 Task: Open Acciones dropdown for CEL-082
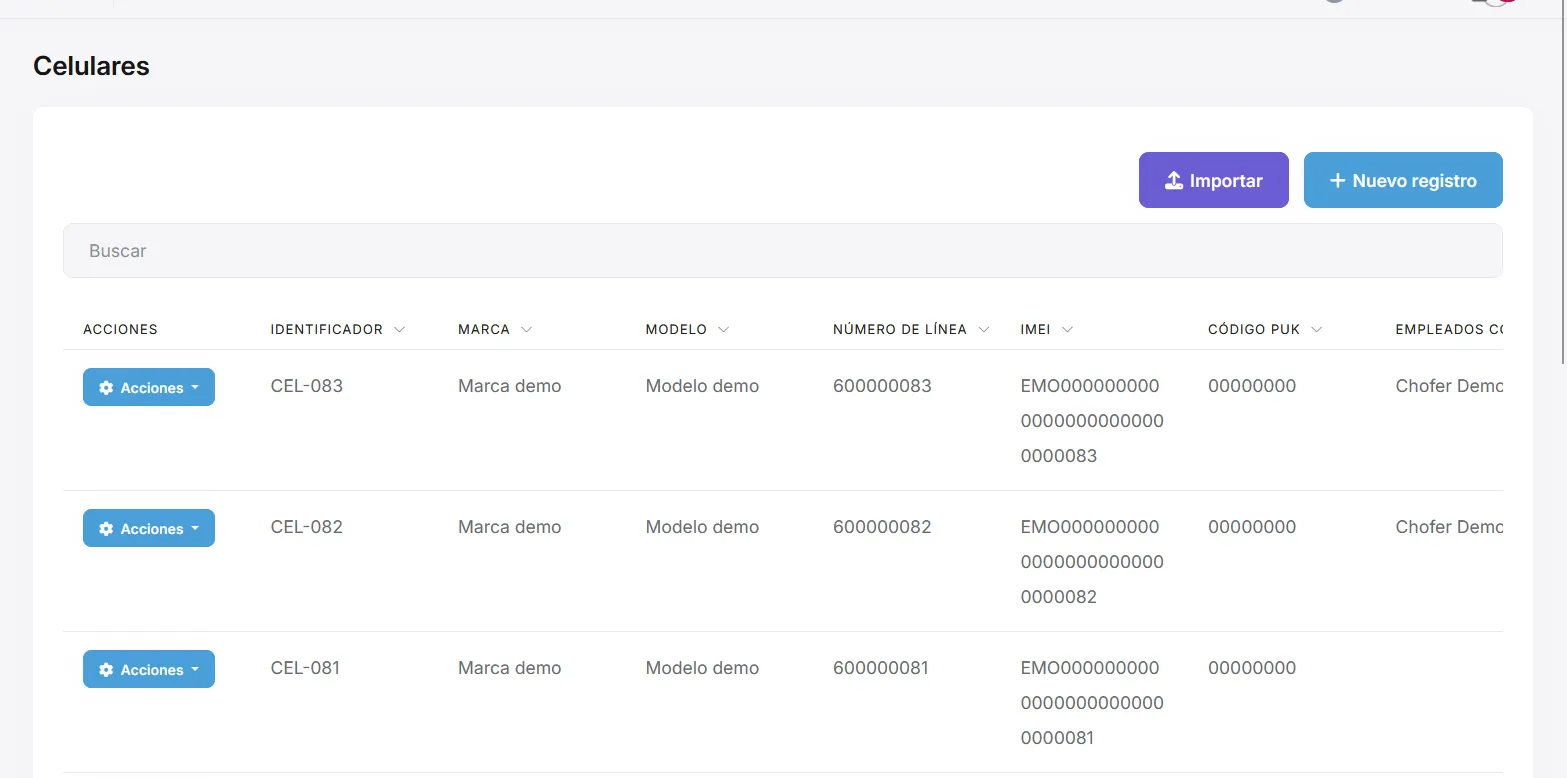(149, 528)
